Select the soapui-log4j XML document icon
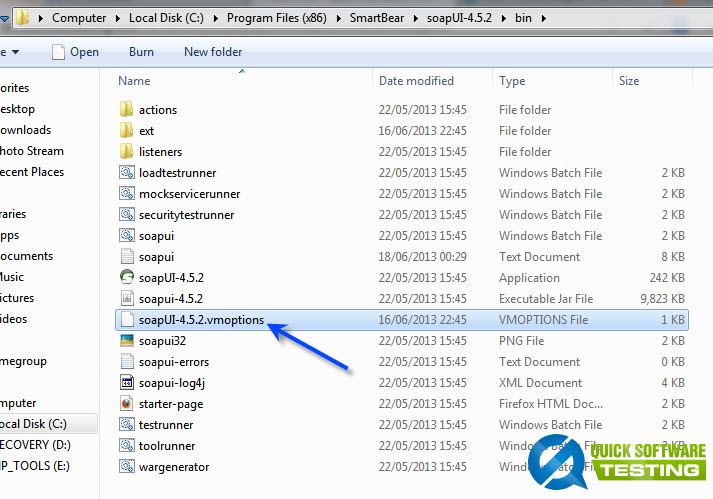Screen dimensions: 713x499 (126, 383)
